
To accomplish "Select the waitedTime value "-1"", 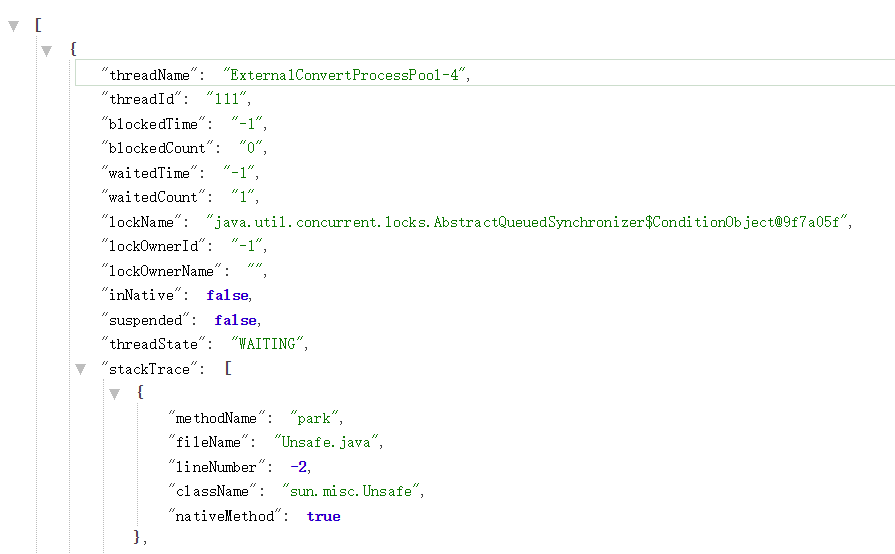I will pos(239,172).
